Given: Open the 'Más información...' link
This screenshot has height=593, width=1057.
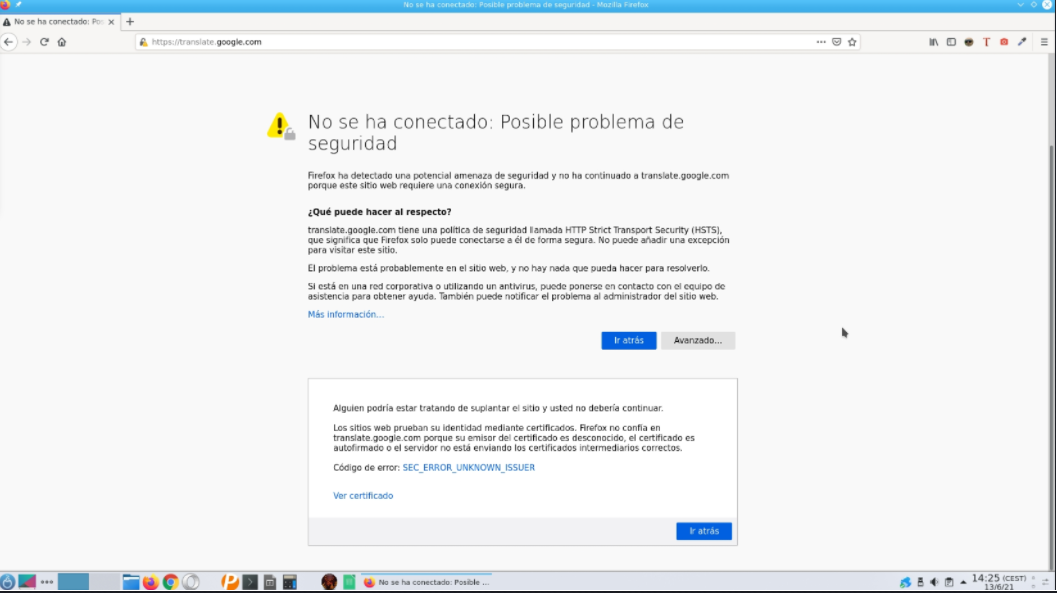Looking at the screenshot, I should click(x=346, y=314).
